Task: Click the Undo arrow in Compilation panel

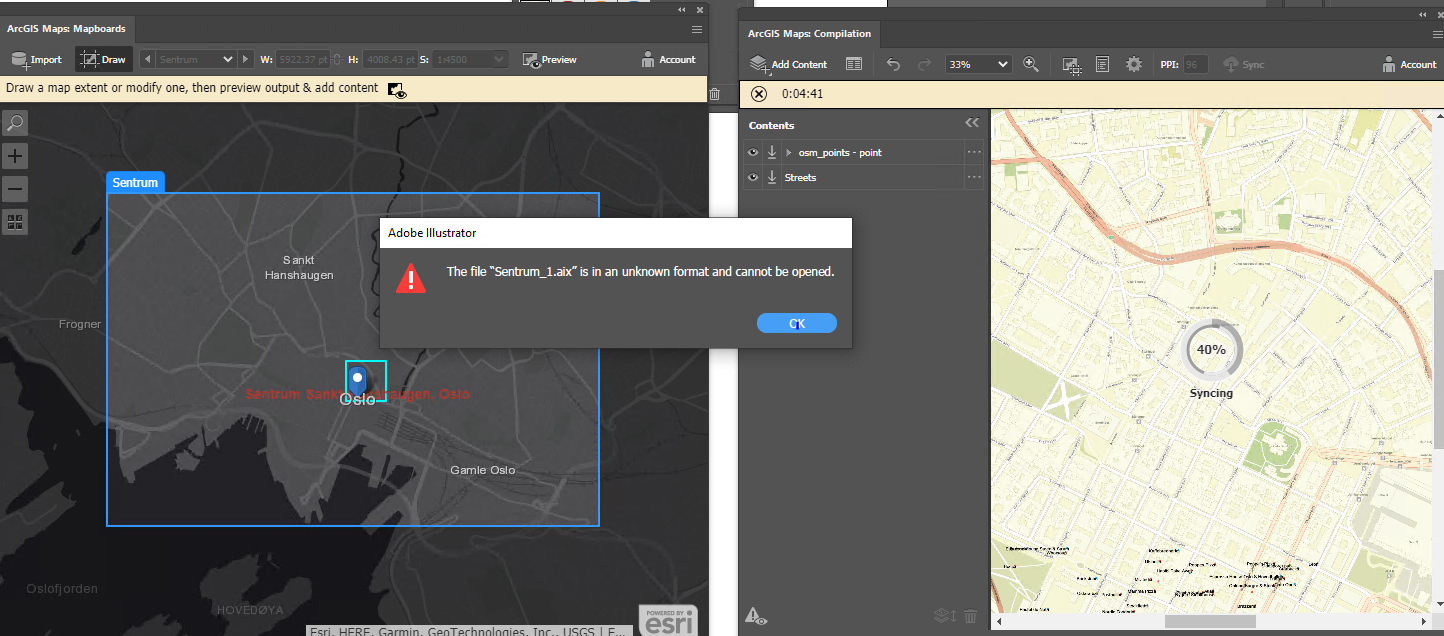Action: (892, 64)
